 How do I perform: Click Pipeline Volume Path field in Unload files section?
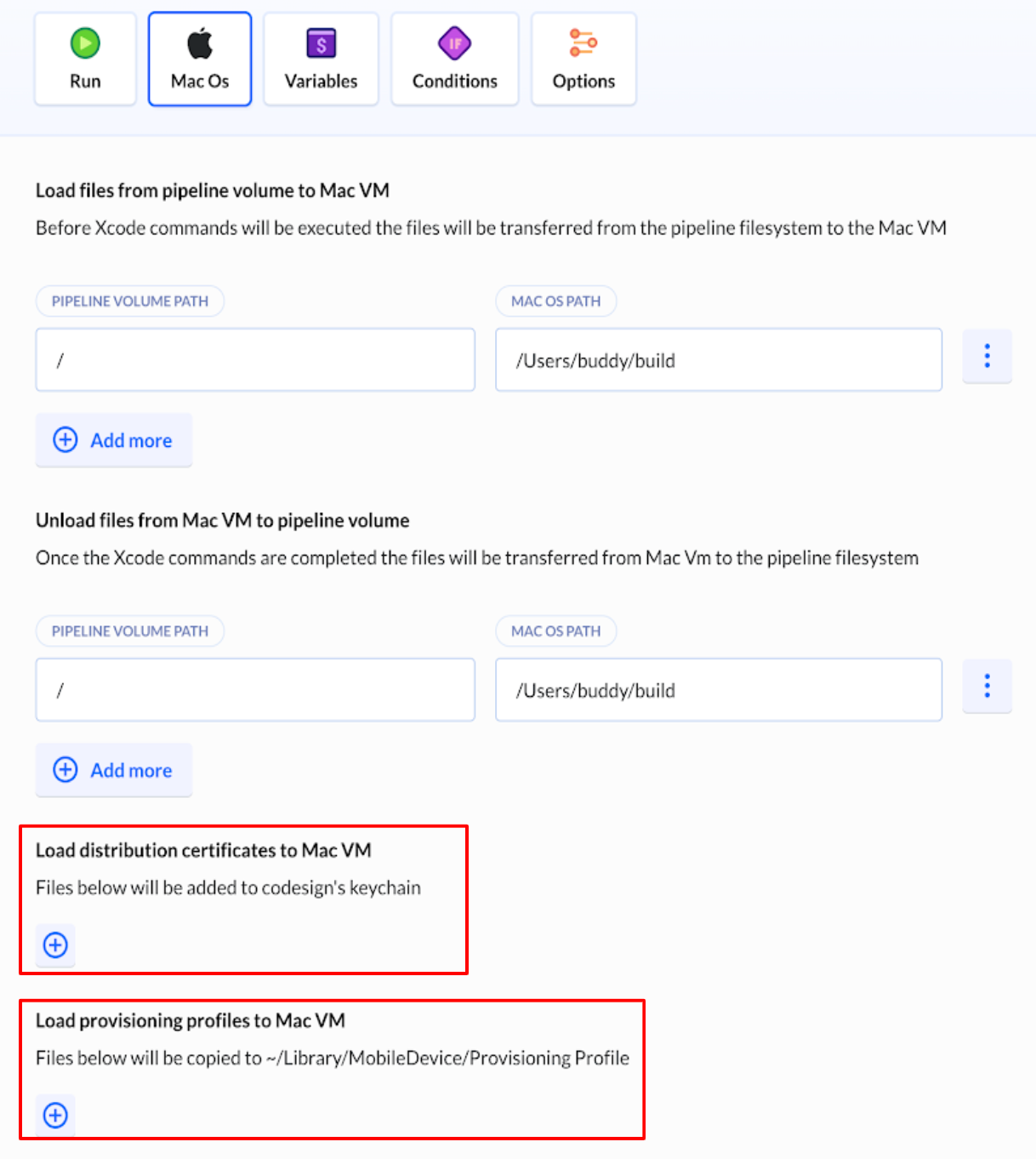click(255, 690)
